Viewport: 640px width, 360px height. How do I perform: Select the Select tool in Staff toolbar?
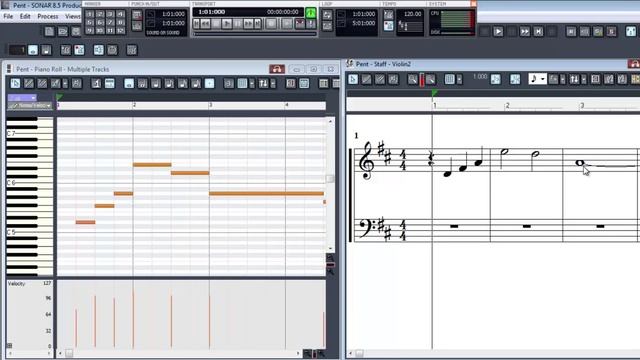(x=353, y=79)
